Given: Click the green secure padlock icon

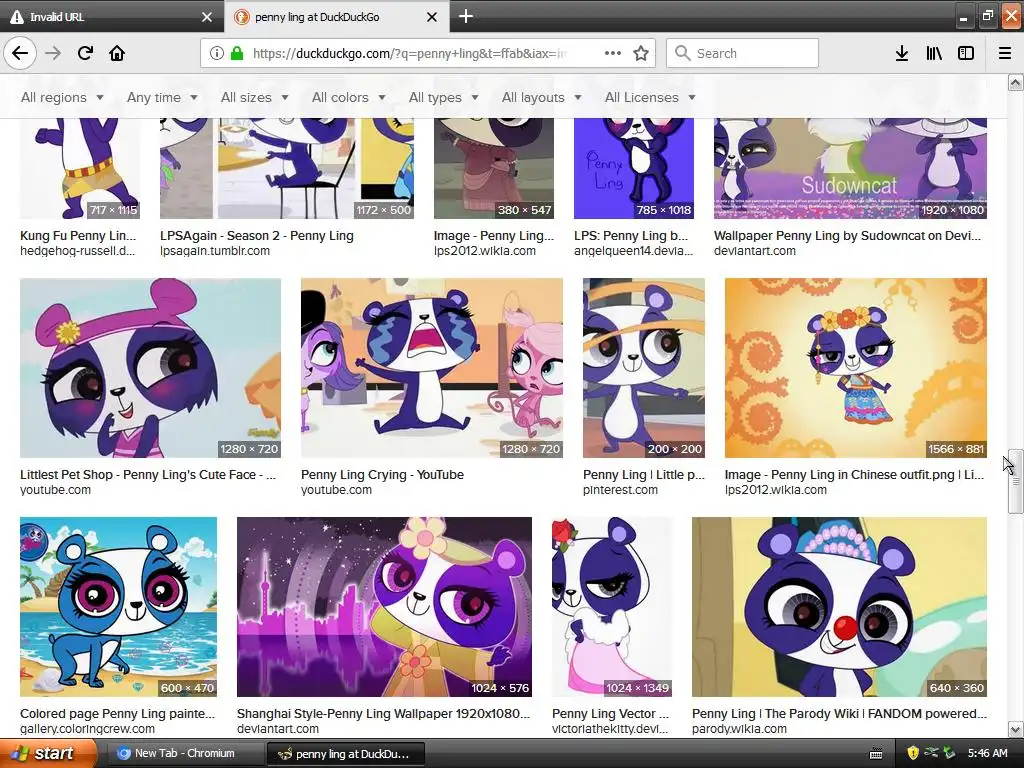Looking at the screenshot, I should (236, 53).
